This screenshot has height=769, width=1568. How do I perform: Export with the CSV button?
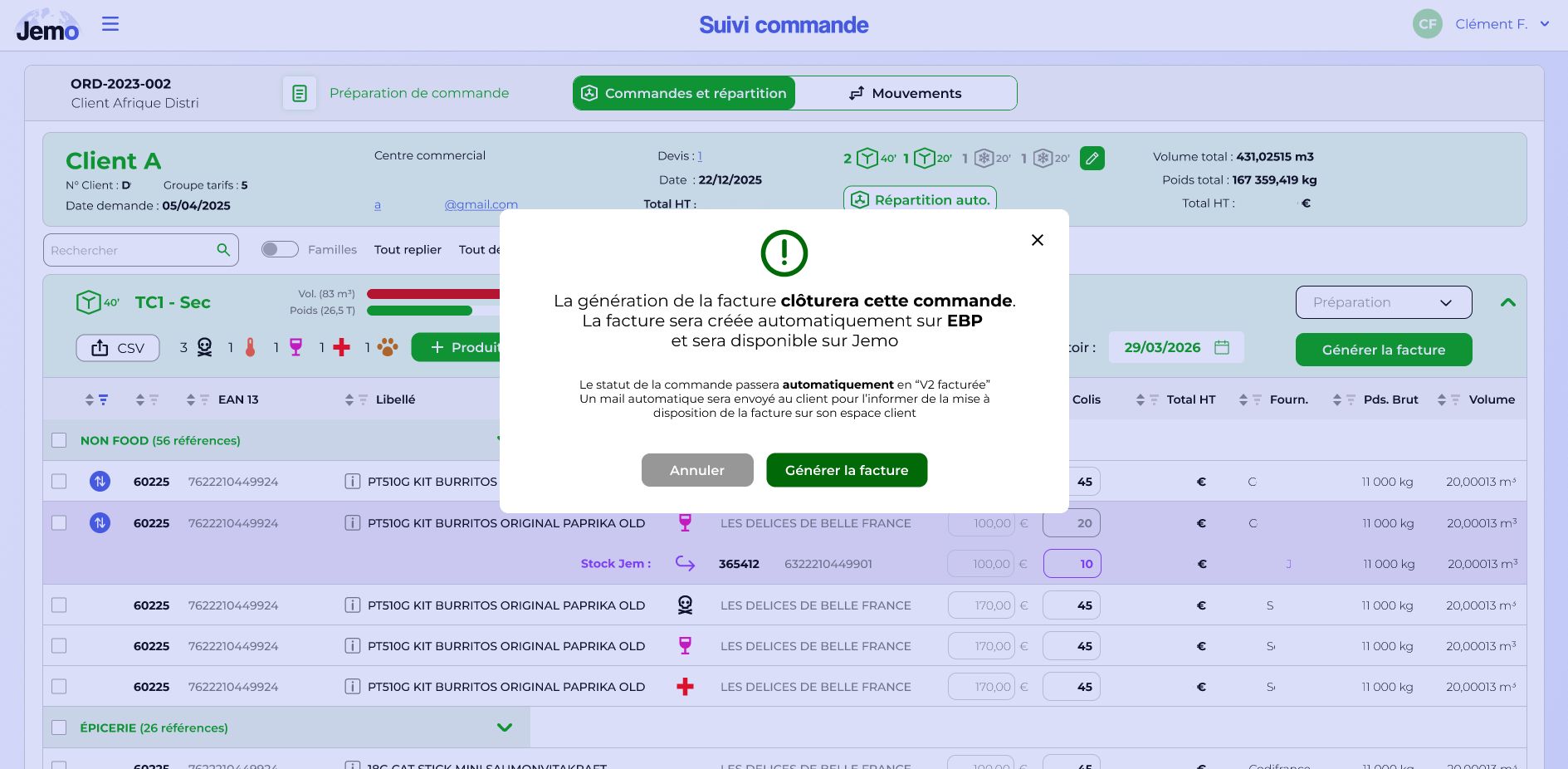(x=118, y=348)
